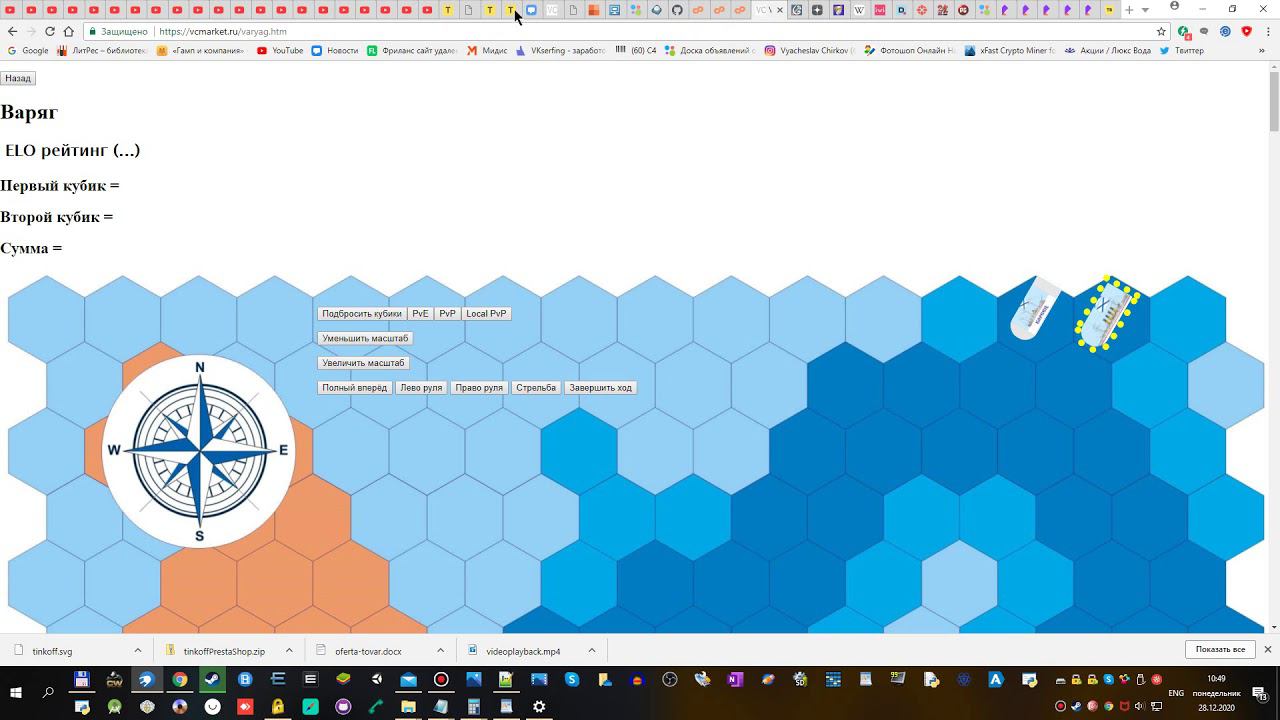Open the Доска объявлений bookmark
1280x720 pixels.
[x=710, y=50]
